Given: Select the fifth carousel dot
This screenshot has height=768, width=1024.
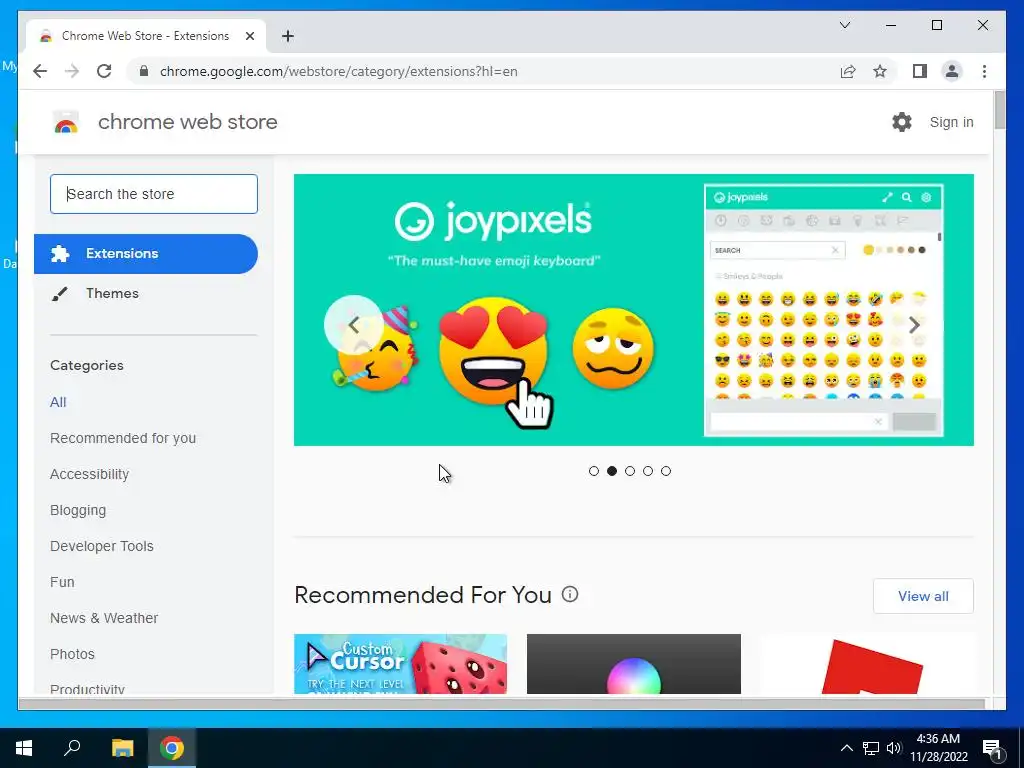Looking at the screenshot, I should coord(665,471).
